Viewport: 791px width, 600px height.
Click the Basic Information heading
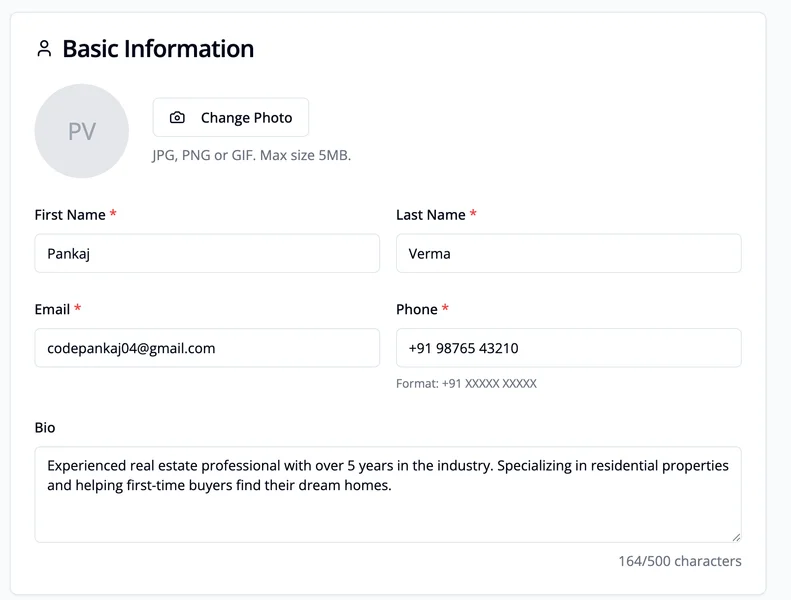158,49
